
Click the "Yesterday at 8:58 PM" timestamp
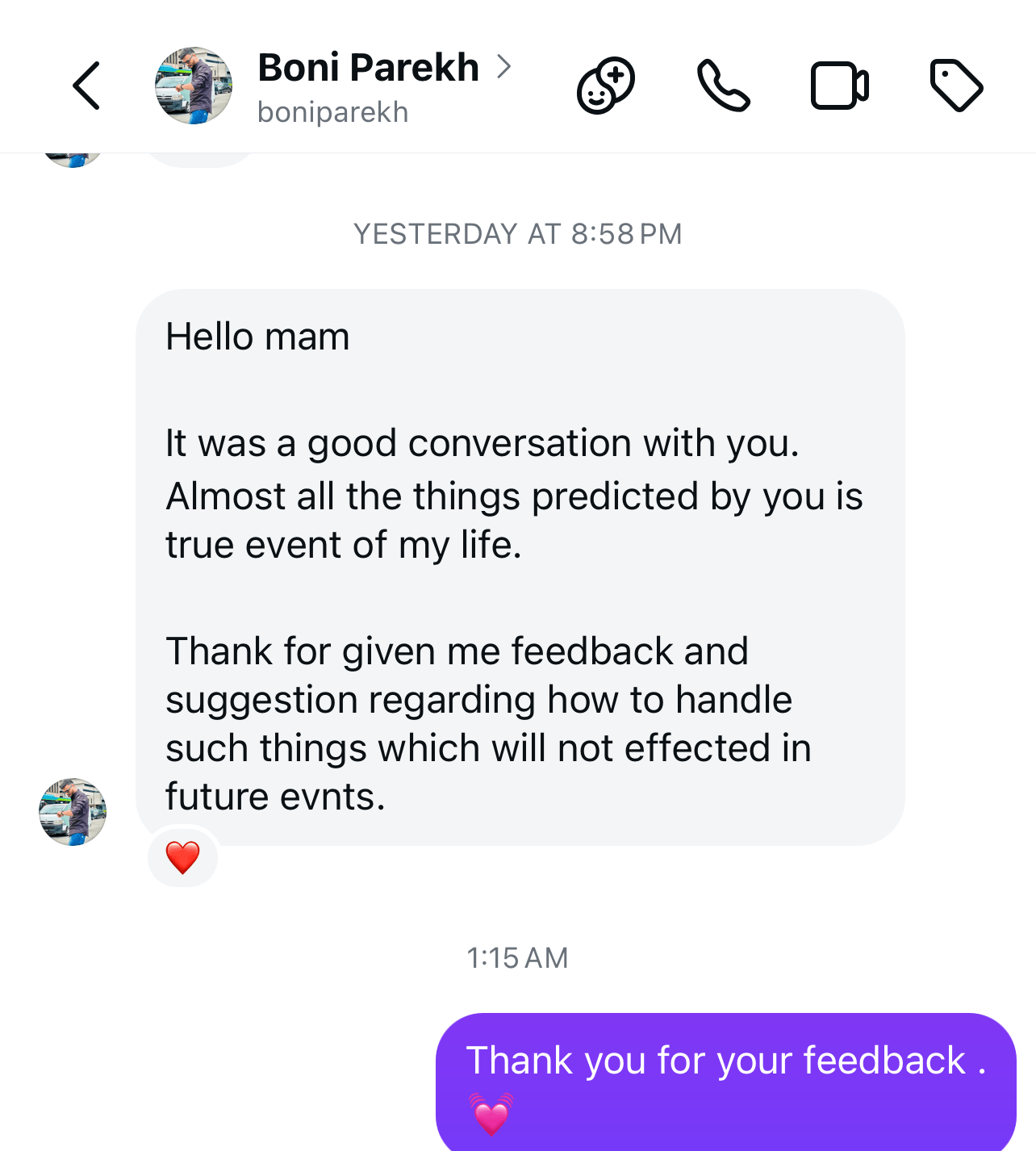click(x=518, y=234)
